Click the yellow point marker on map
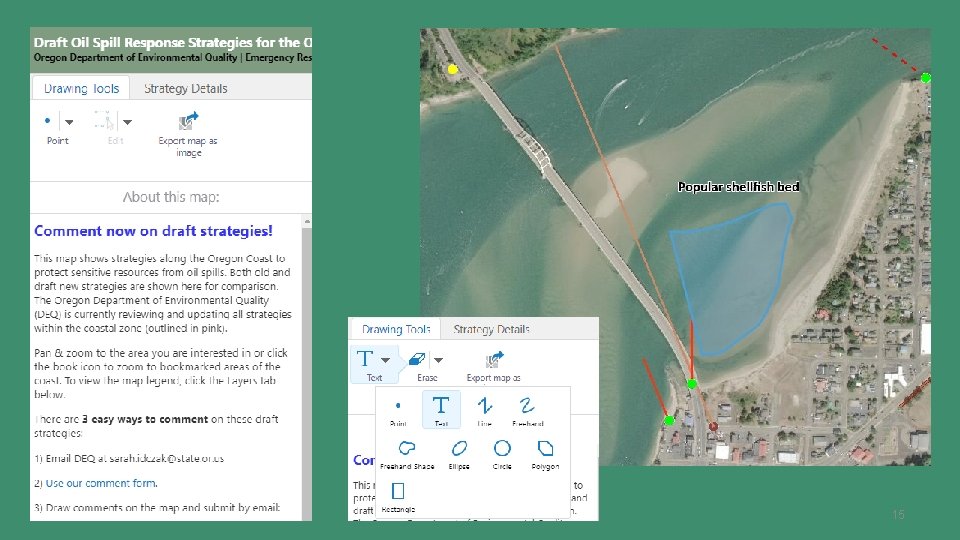960x540 pixels. coord(452,69)
